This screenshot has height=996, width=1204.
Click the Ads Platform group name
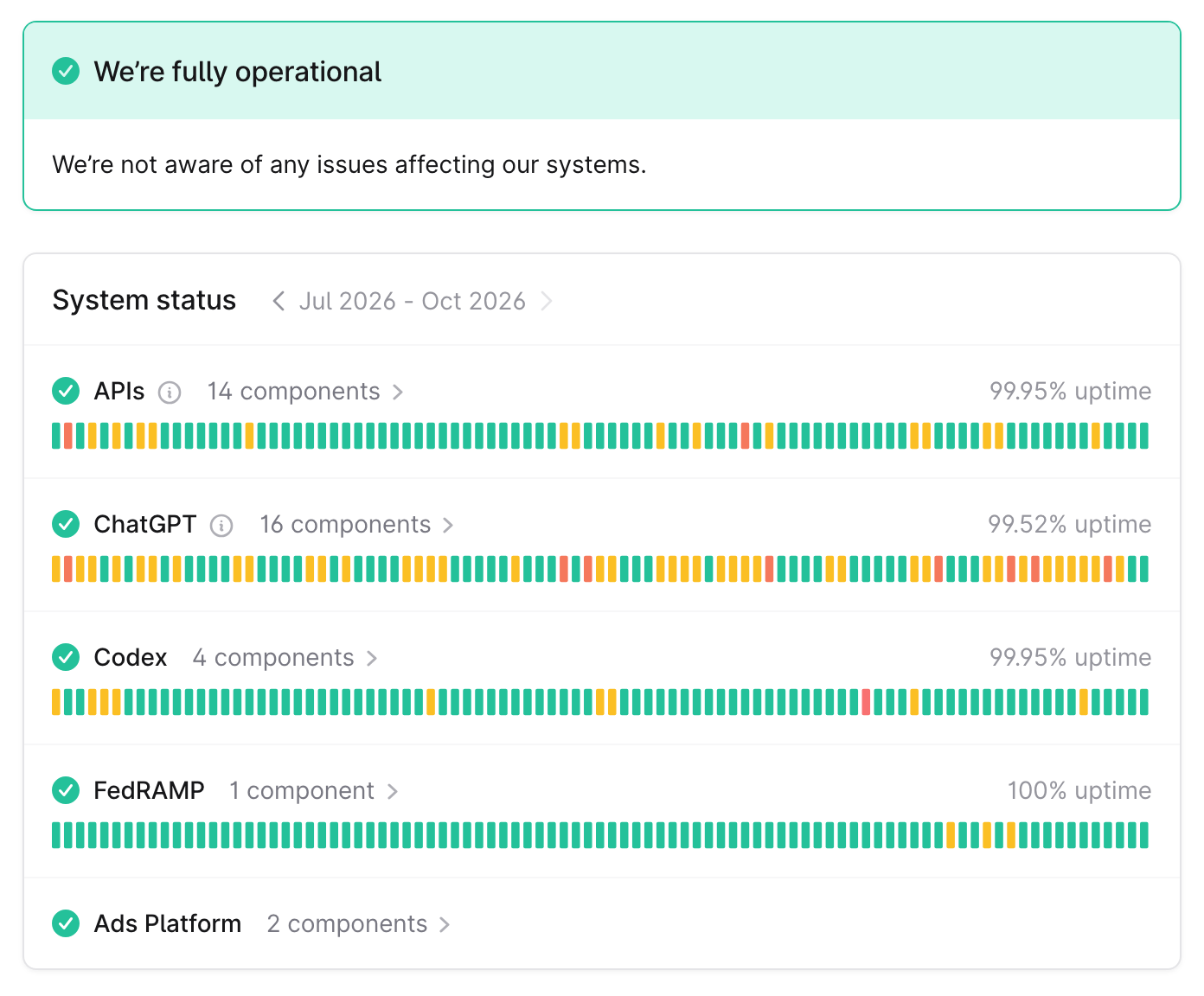168,924
